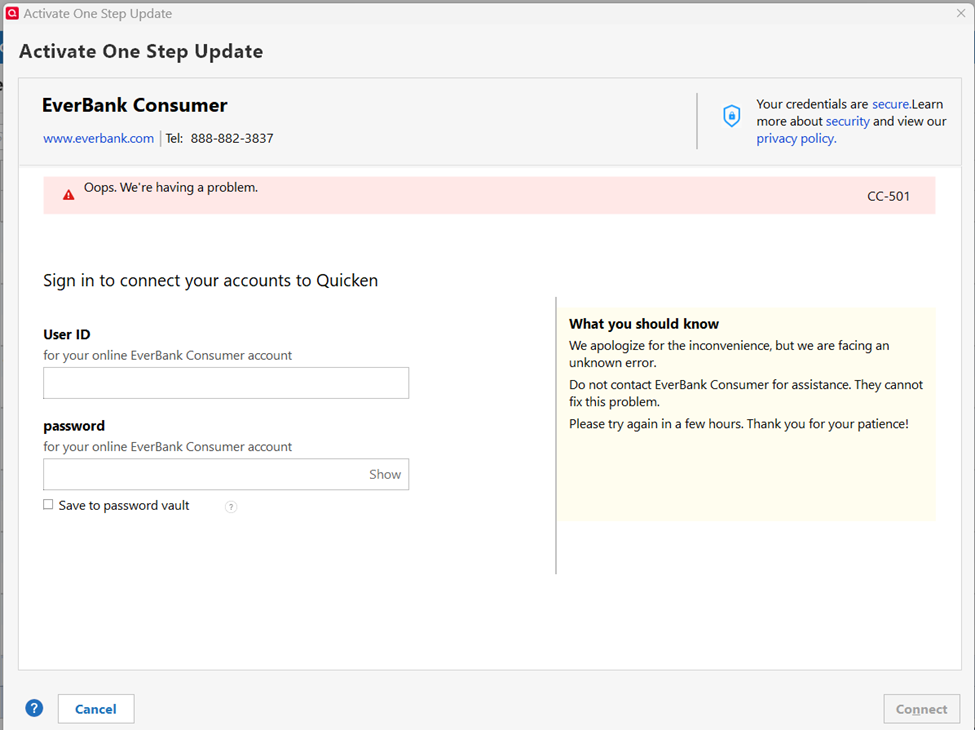Open the www.everbank.com link
The height and width of the screenshot is (730, 975).
pyautogui.click(x=98, y=139)
